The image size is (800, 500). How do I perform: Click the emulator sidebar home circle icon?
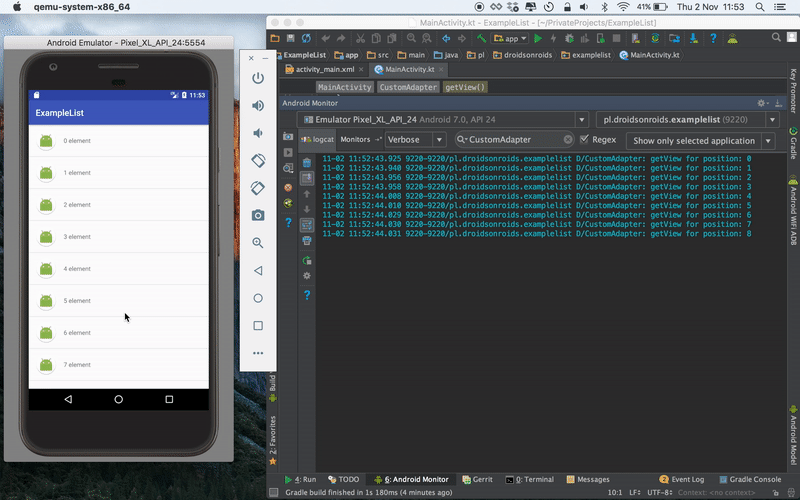pyautogui.click(x=258, y=298)
